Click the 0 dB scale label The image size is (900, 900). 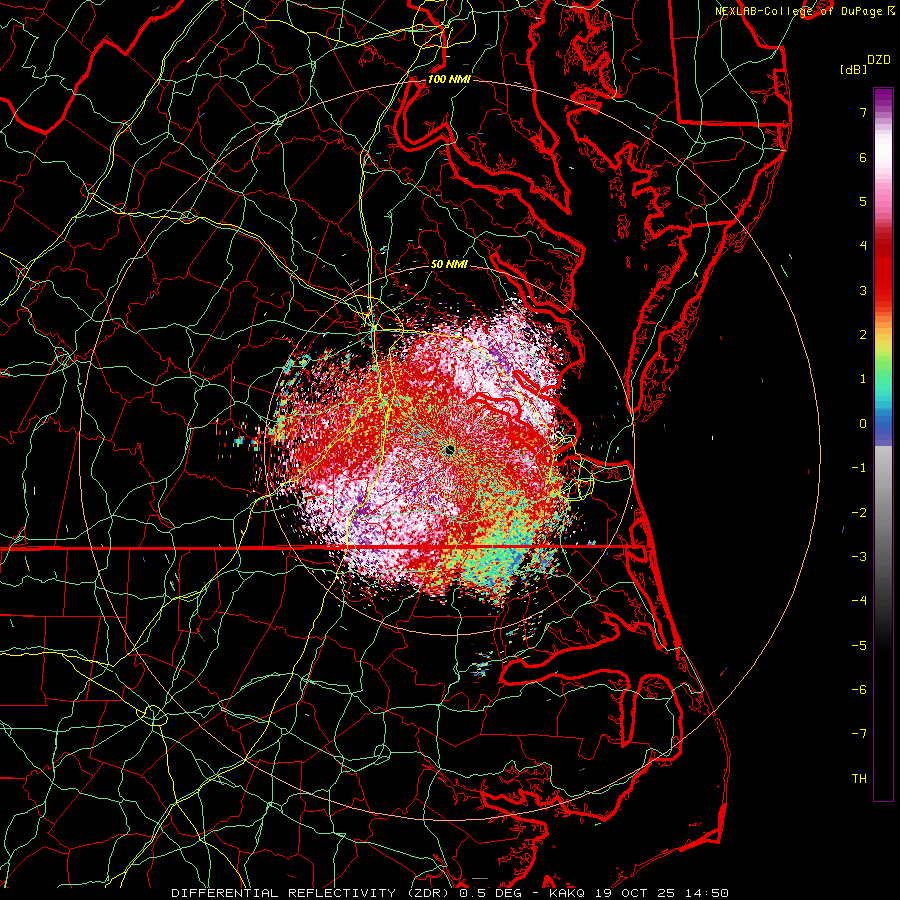tap(863, 424)
